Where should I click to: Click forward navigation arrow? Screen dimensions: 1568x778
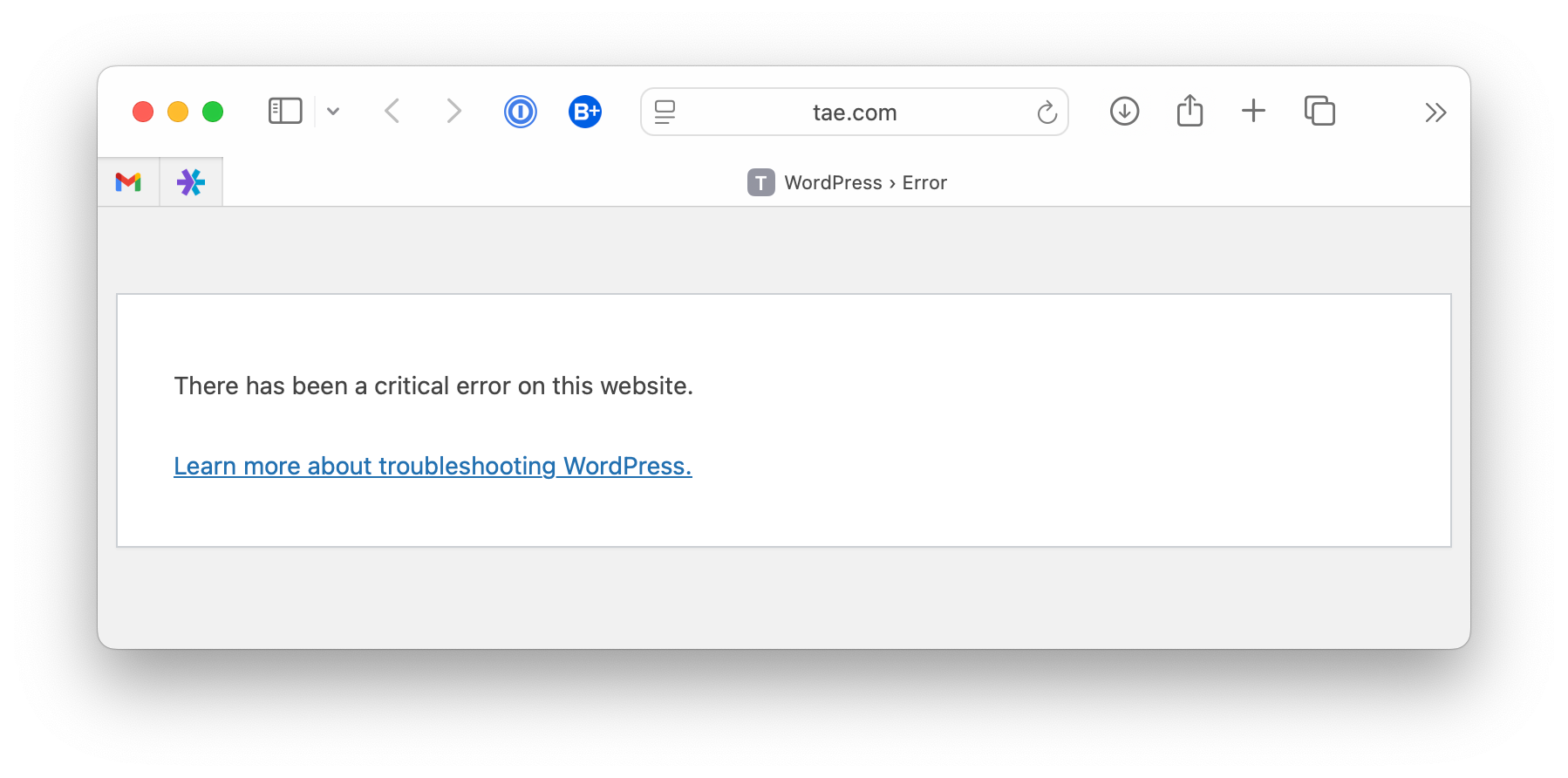coord(453,111)
